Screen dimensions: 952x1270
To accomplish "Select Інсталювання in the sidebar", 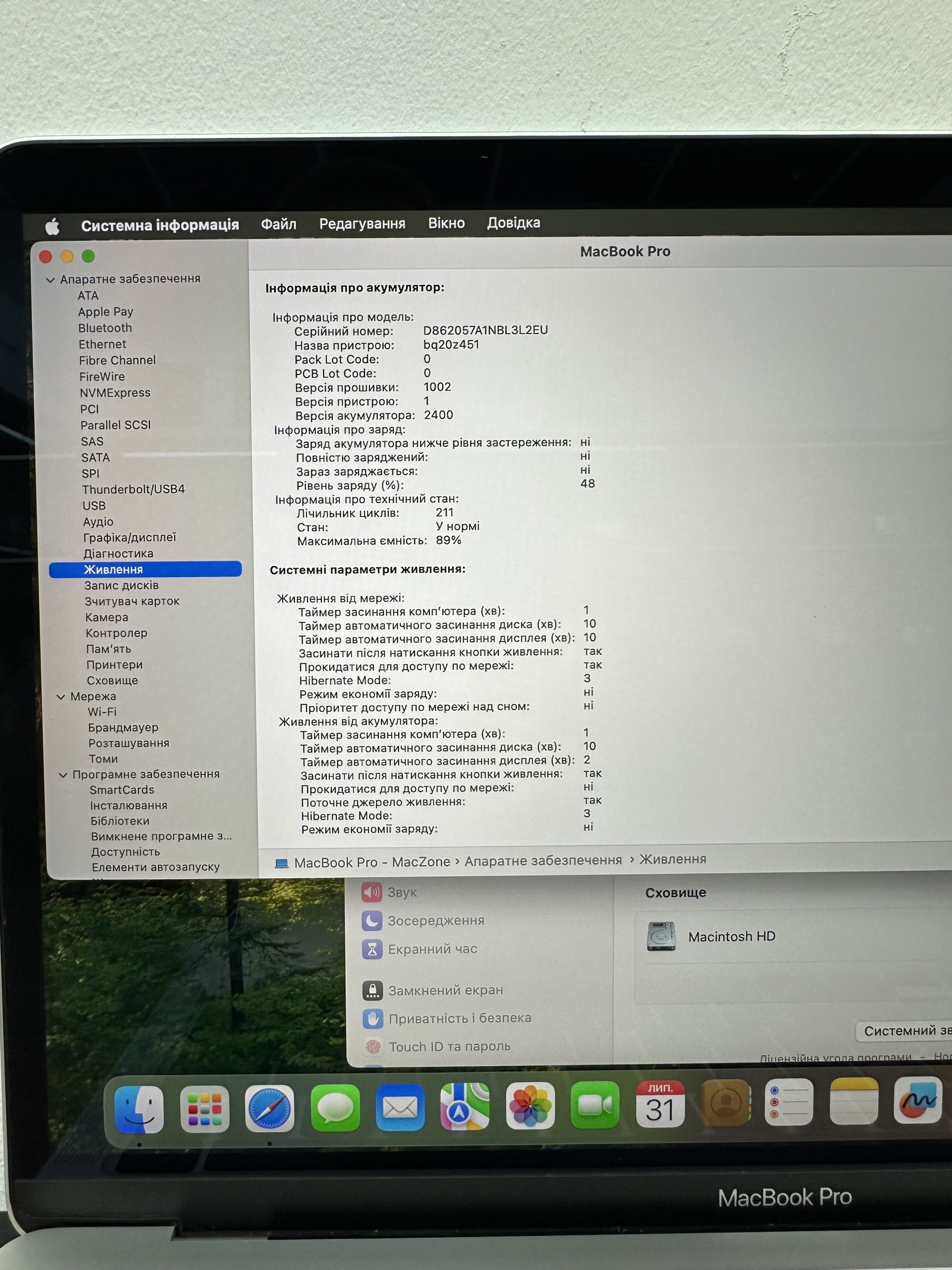I will coord(128,806).
